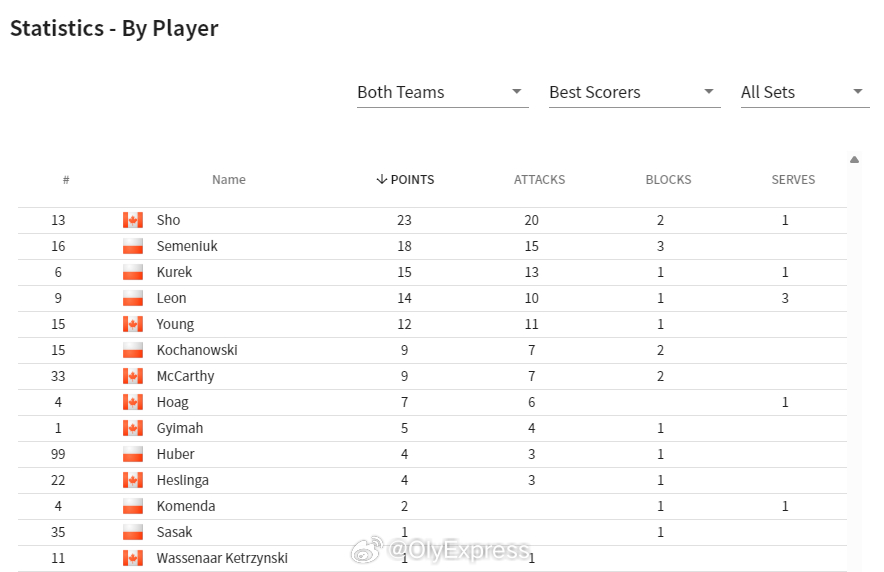Open the Best Scorers dropdown
The height and width of the screenshot is (572, 884).
[x=634, y=92]
